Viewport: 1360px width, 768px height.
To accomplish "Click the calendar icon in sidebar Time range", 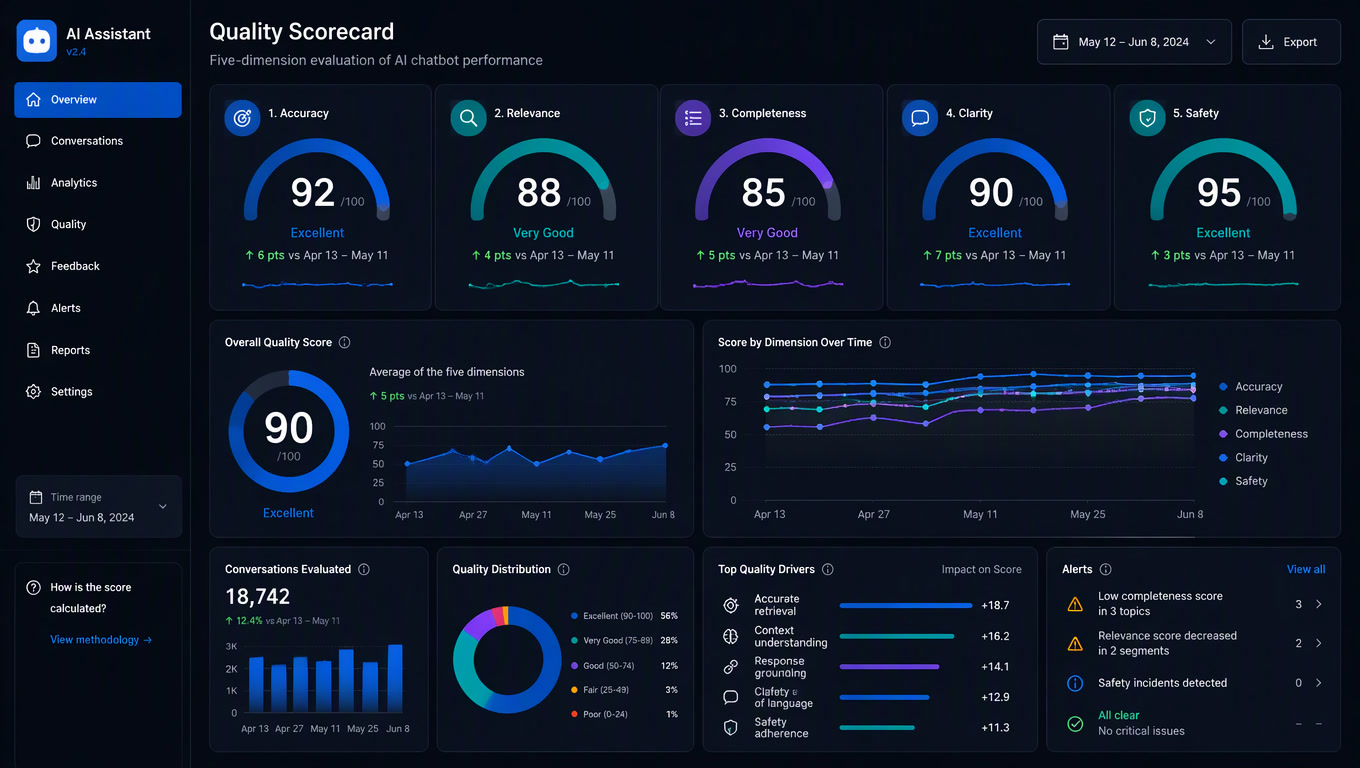I will tap(36, 497).
